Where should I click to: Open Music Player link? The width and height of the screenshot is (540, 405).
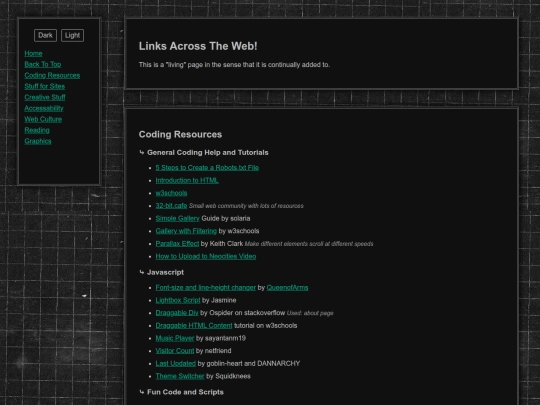(x=175, y=339)
